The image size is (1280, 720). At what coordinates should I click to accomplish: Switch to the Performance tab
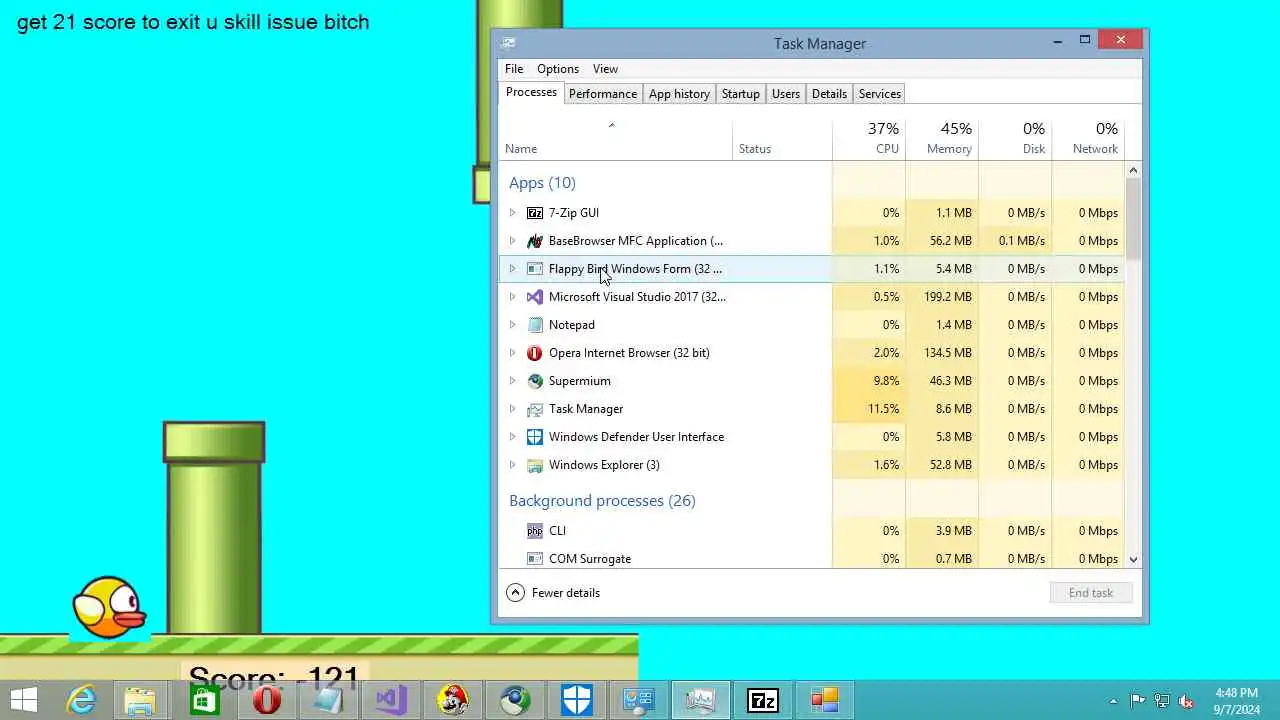[x=603, y=94]
